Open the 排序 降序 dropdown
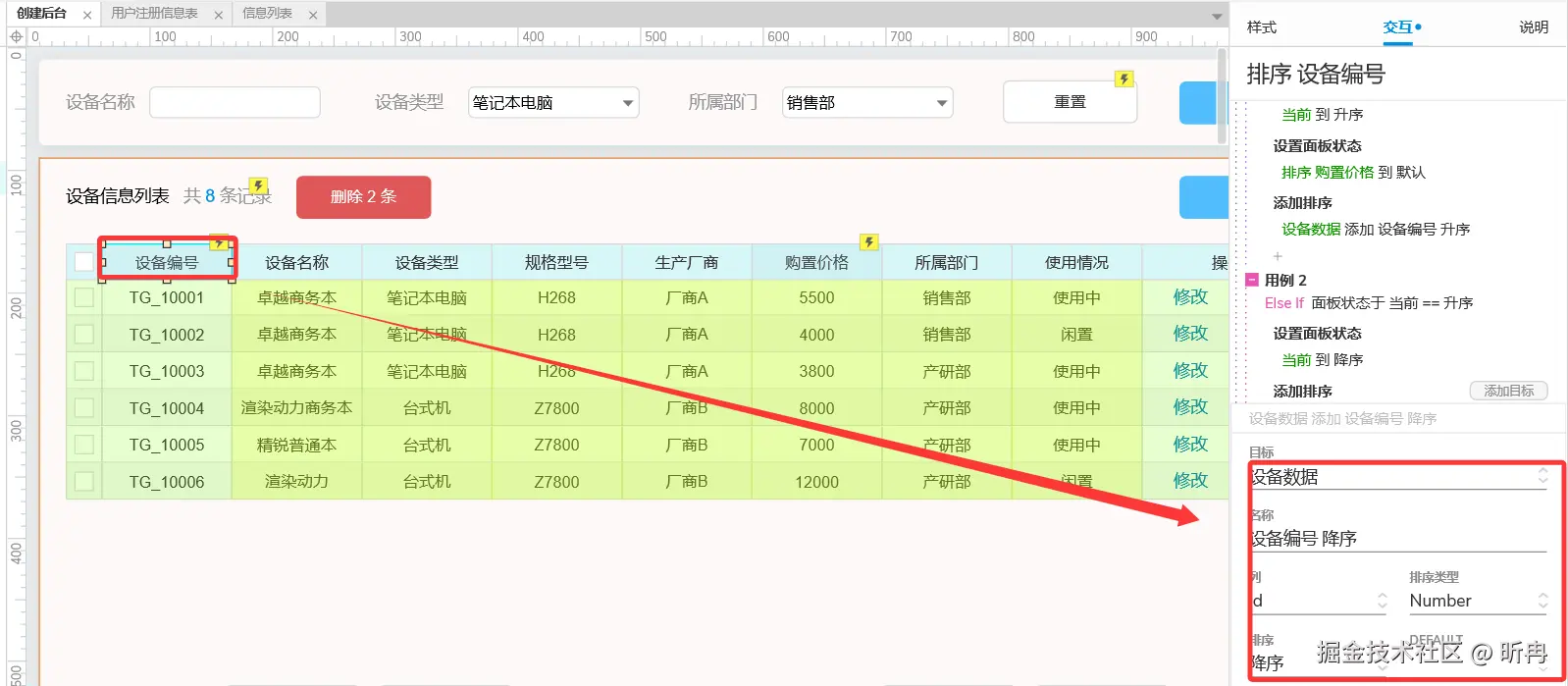 (x=1318, y=662)
